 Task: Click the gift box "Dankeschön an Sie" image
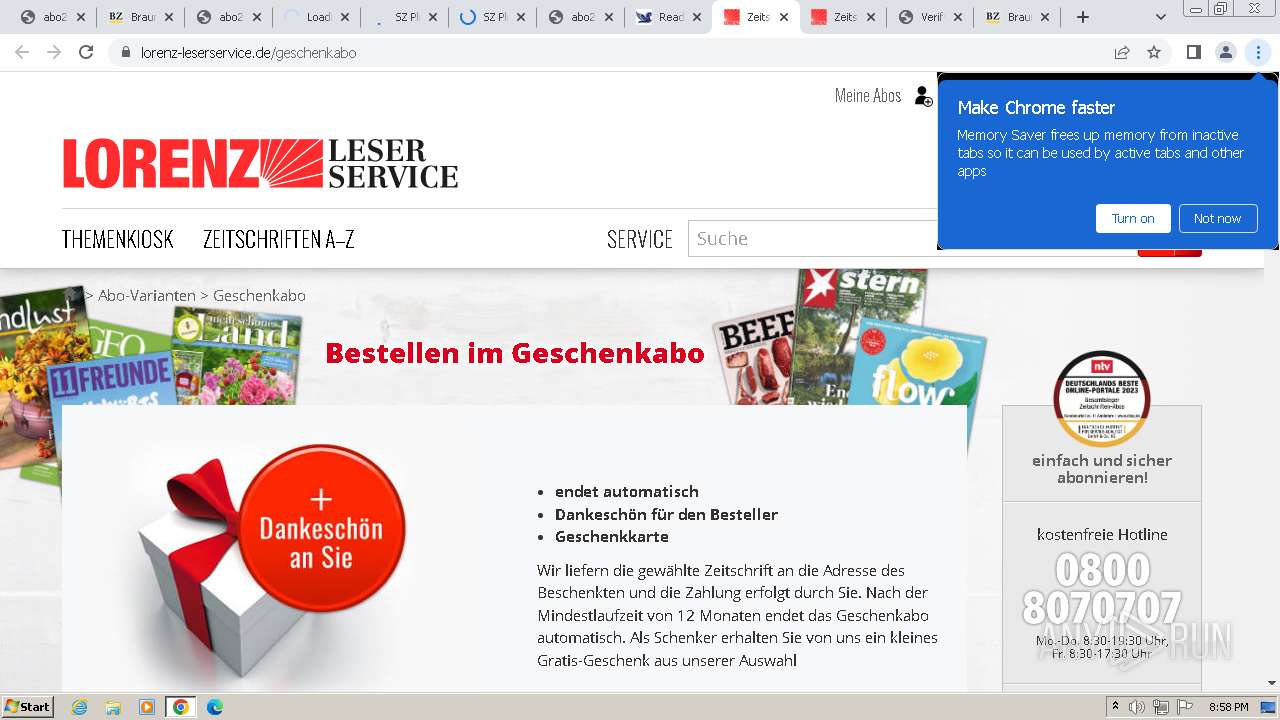pos(273,562)
